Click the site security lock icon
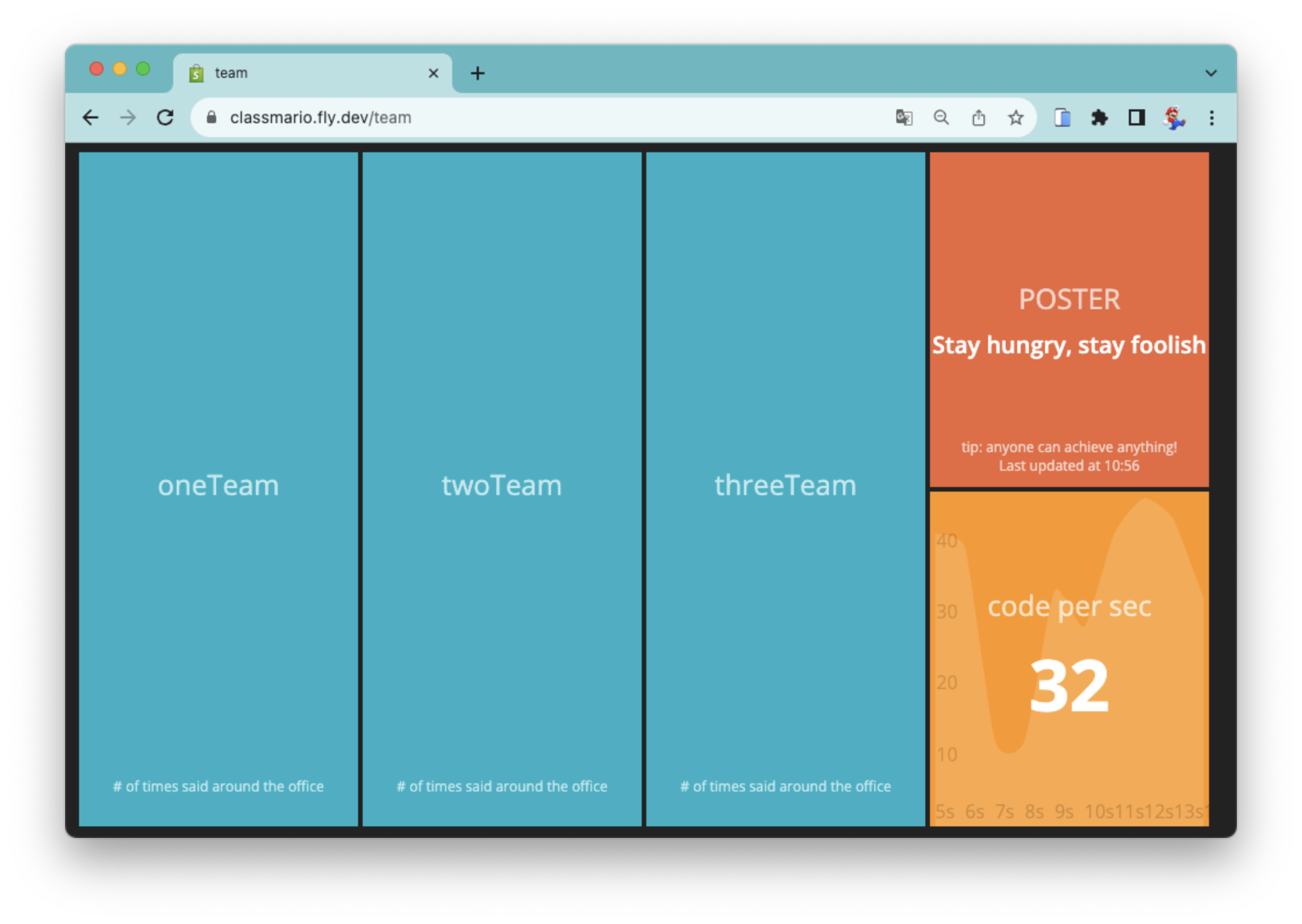Image resolution: width=1302 pixels, height=924 pixels. point(210,117)
